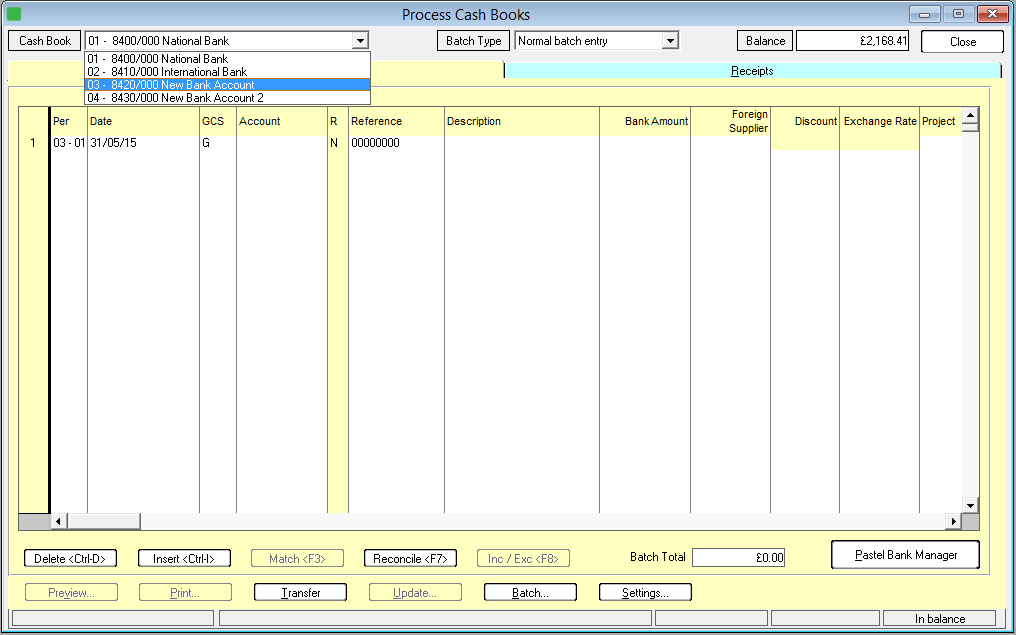Click the green application icon in title bar

point(13,14)
